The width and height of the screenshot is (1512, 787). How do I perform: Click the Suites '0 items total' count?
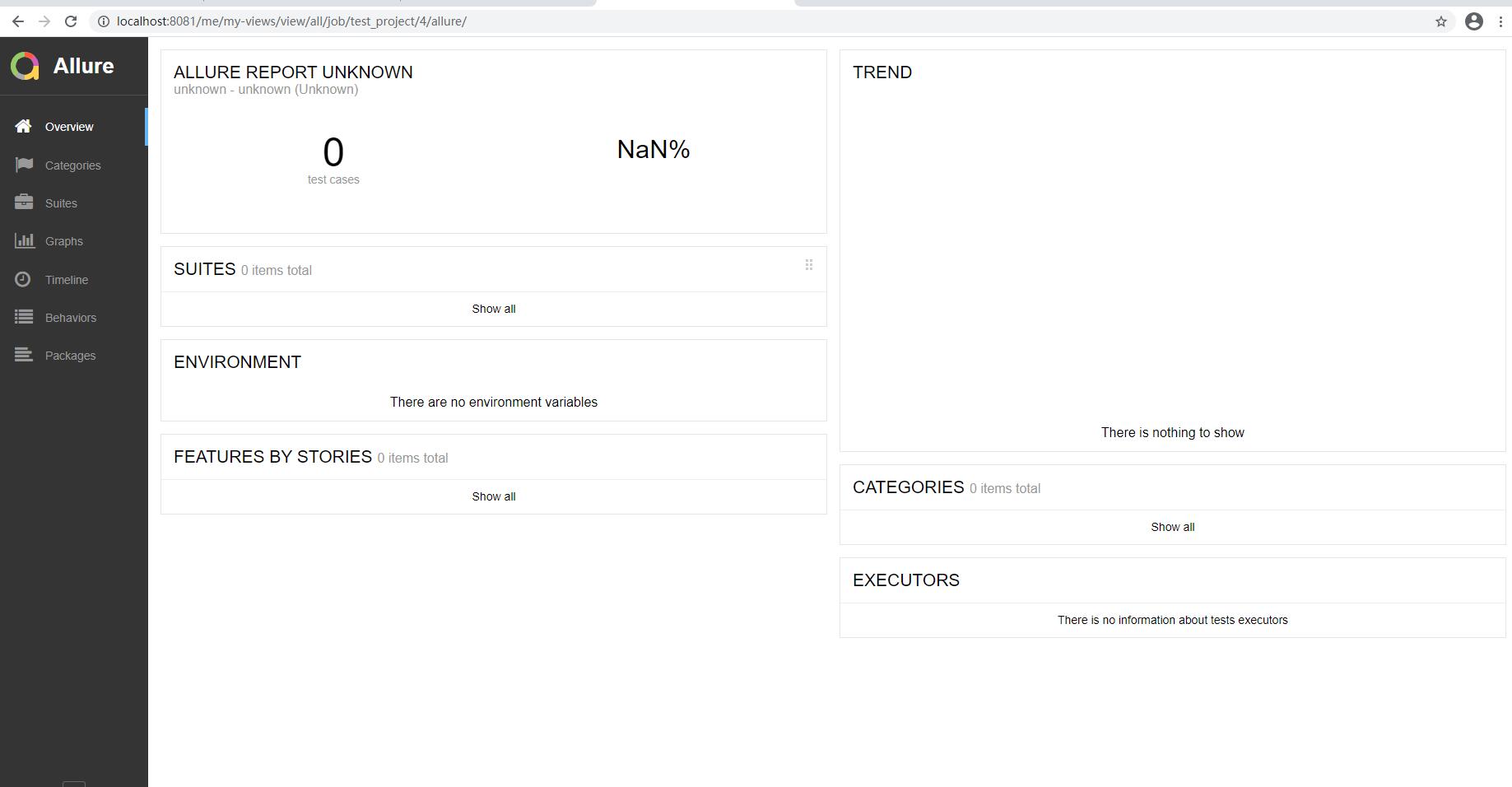(277, 271)
